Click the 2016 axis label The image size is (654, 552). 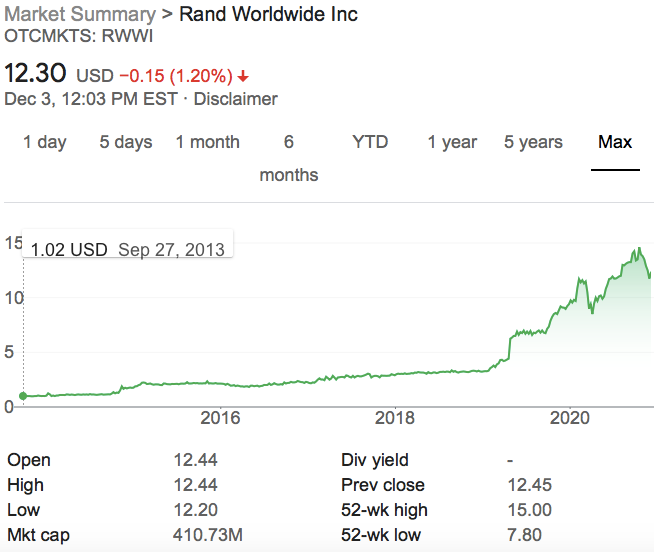point(220,418)
